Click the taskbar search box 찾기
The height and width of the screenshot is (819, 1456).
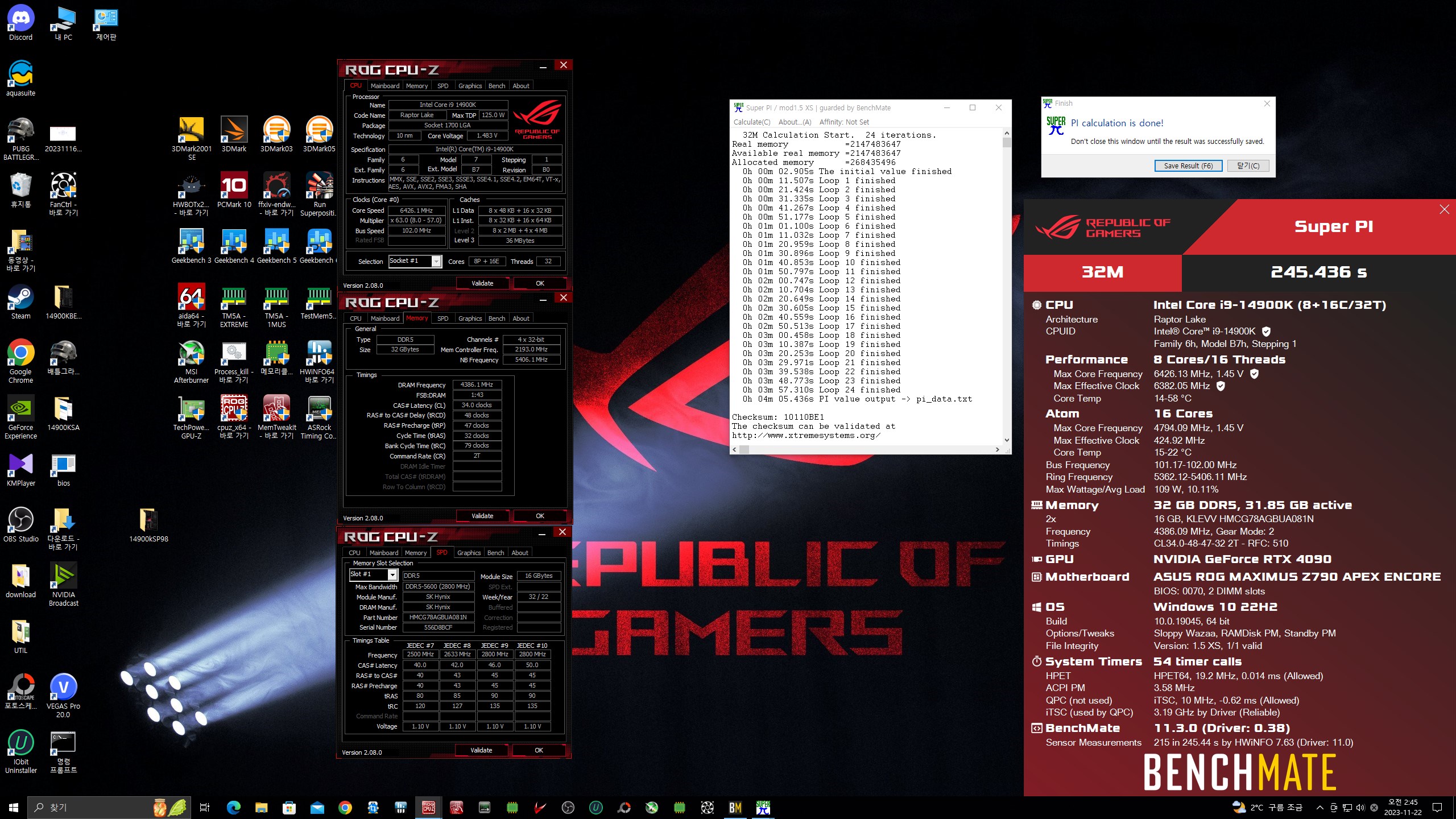[108, 807]
